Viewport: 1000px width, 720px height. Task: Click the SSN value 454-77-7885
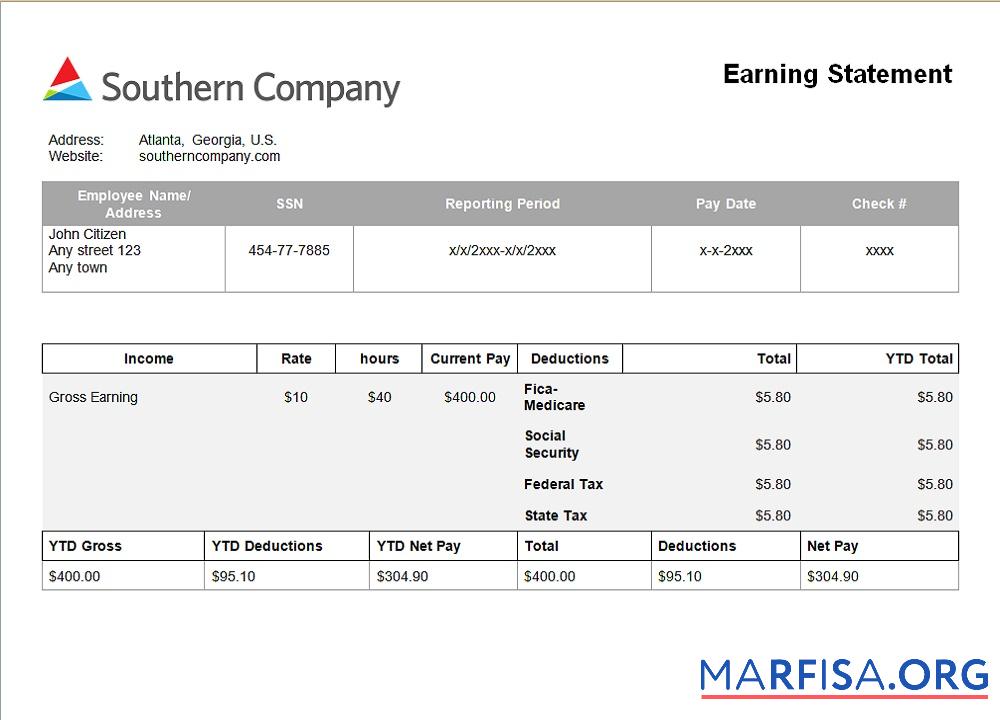(289, 250)
